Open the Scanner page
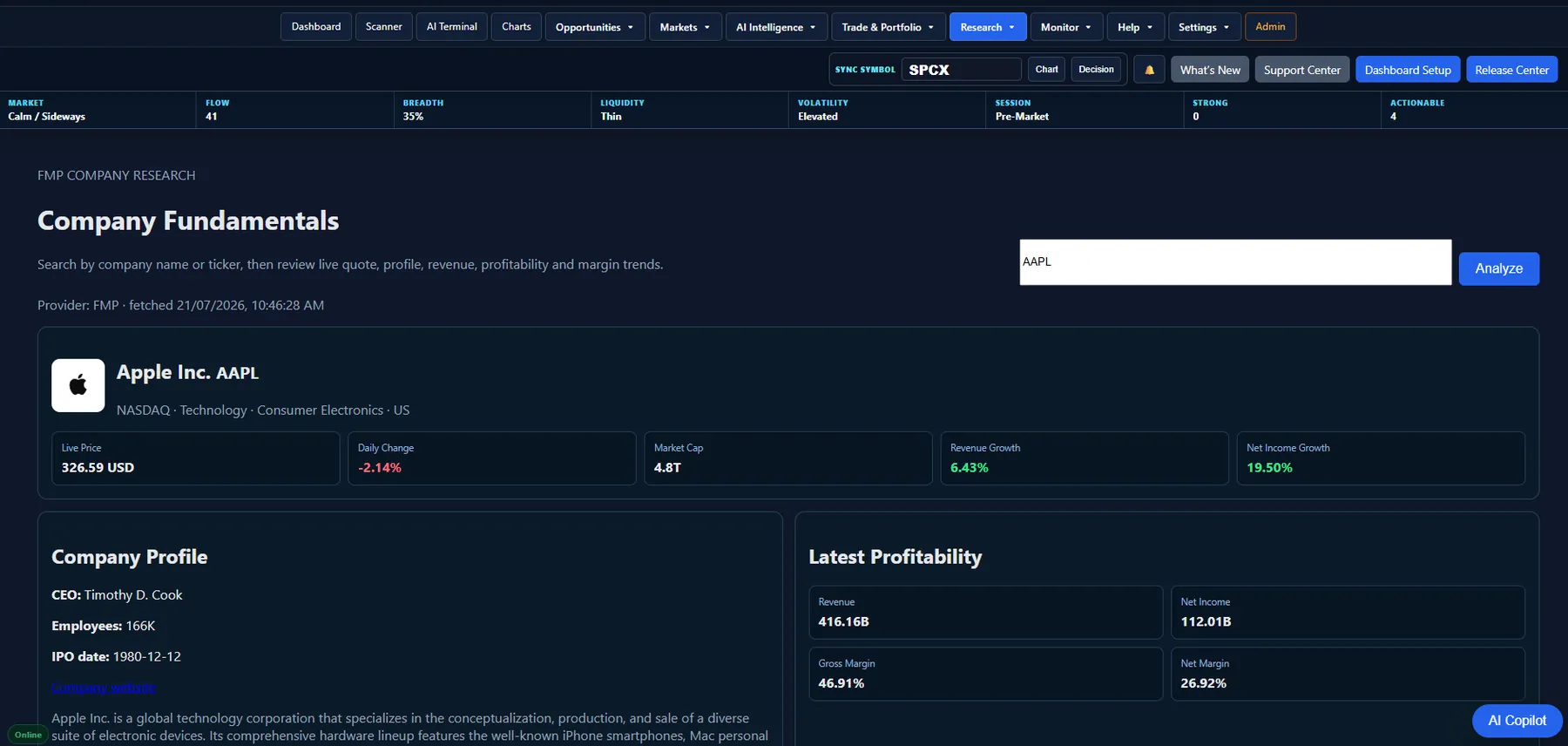The image size is (1568, 746). pyautogui.click(x=384, y=27)
